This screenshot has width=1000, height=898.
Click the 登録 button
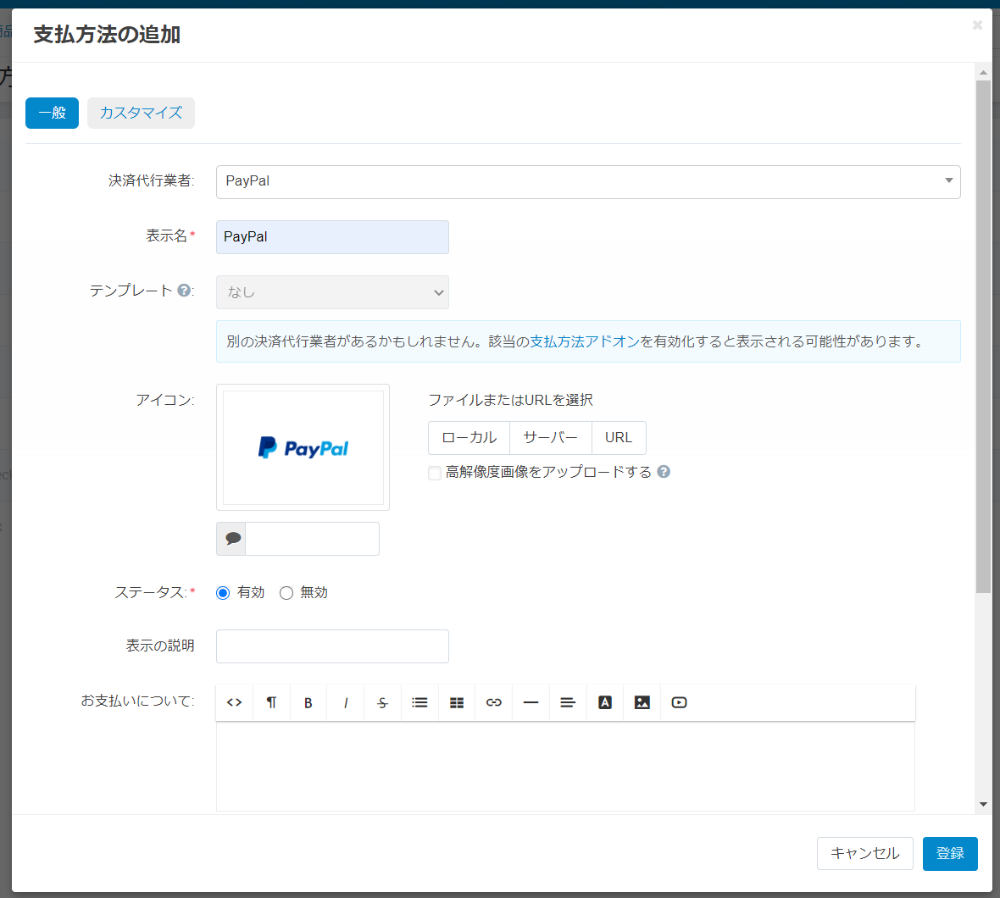950,853
